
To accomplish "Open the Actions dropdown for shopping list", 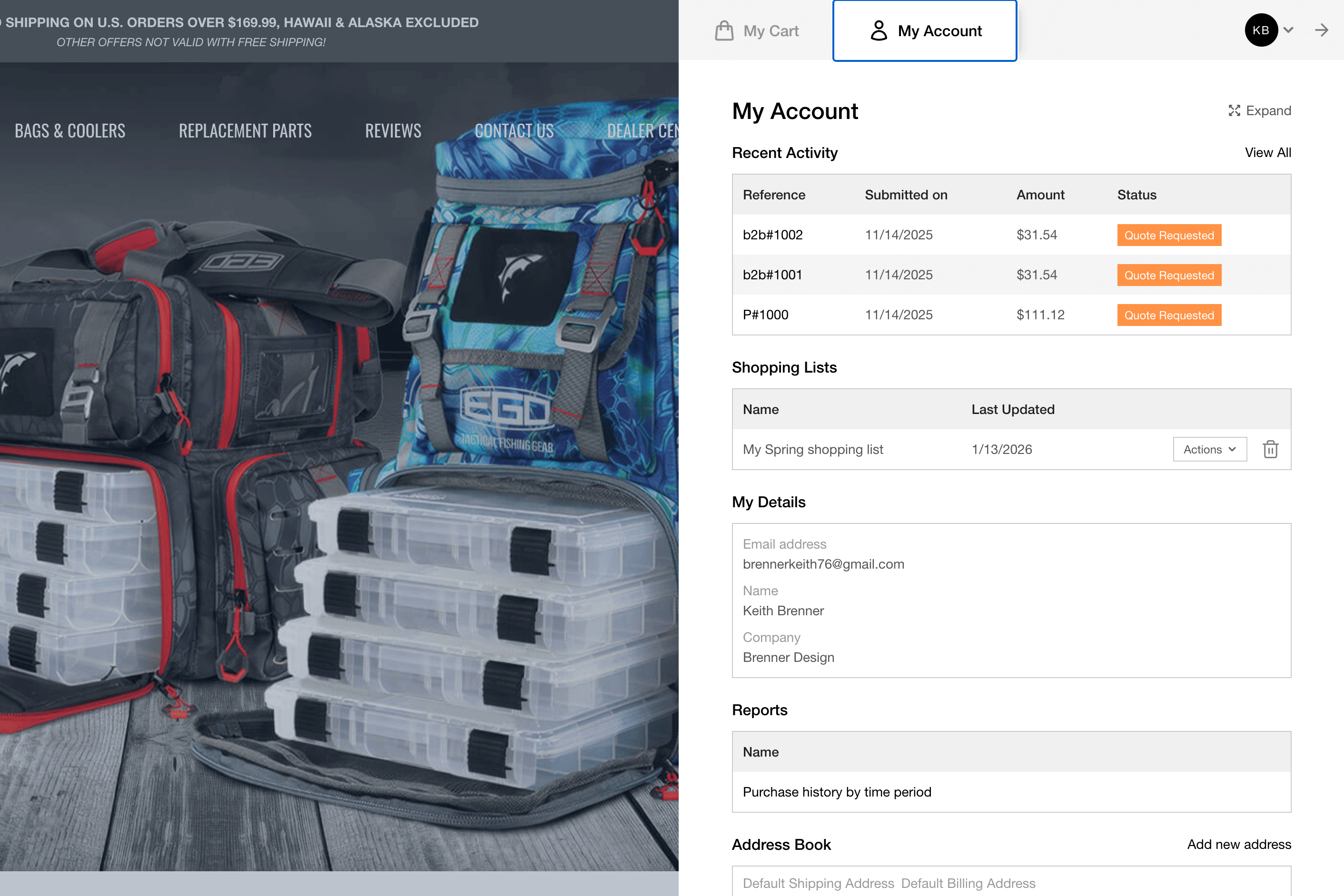I will [x=1209, y=449].
